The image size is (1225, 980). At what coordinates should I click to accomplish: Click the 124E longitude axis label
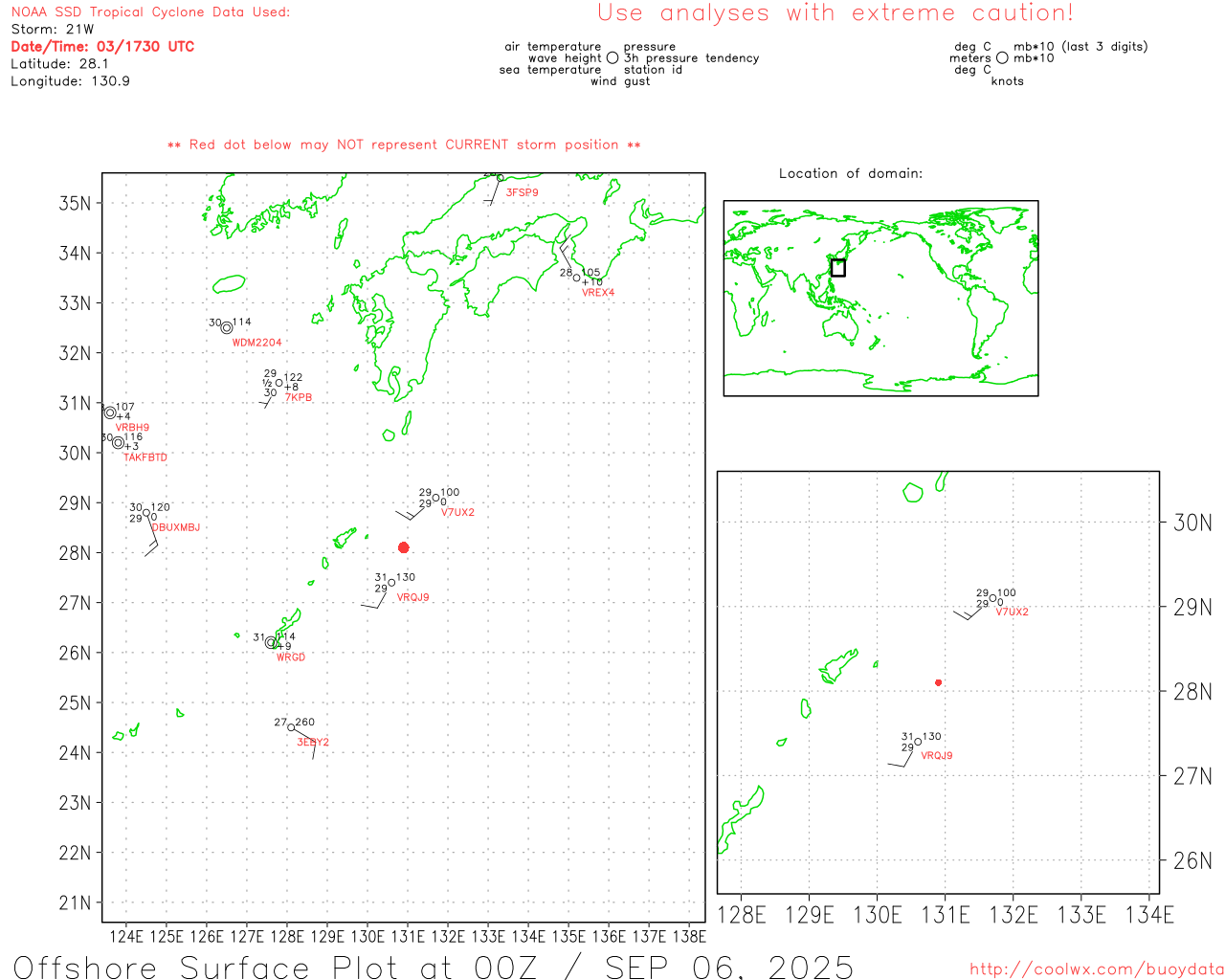coord(126,936)
